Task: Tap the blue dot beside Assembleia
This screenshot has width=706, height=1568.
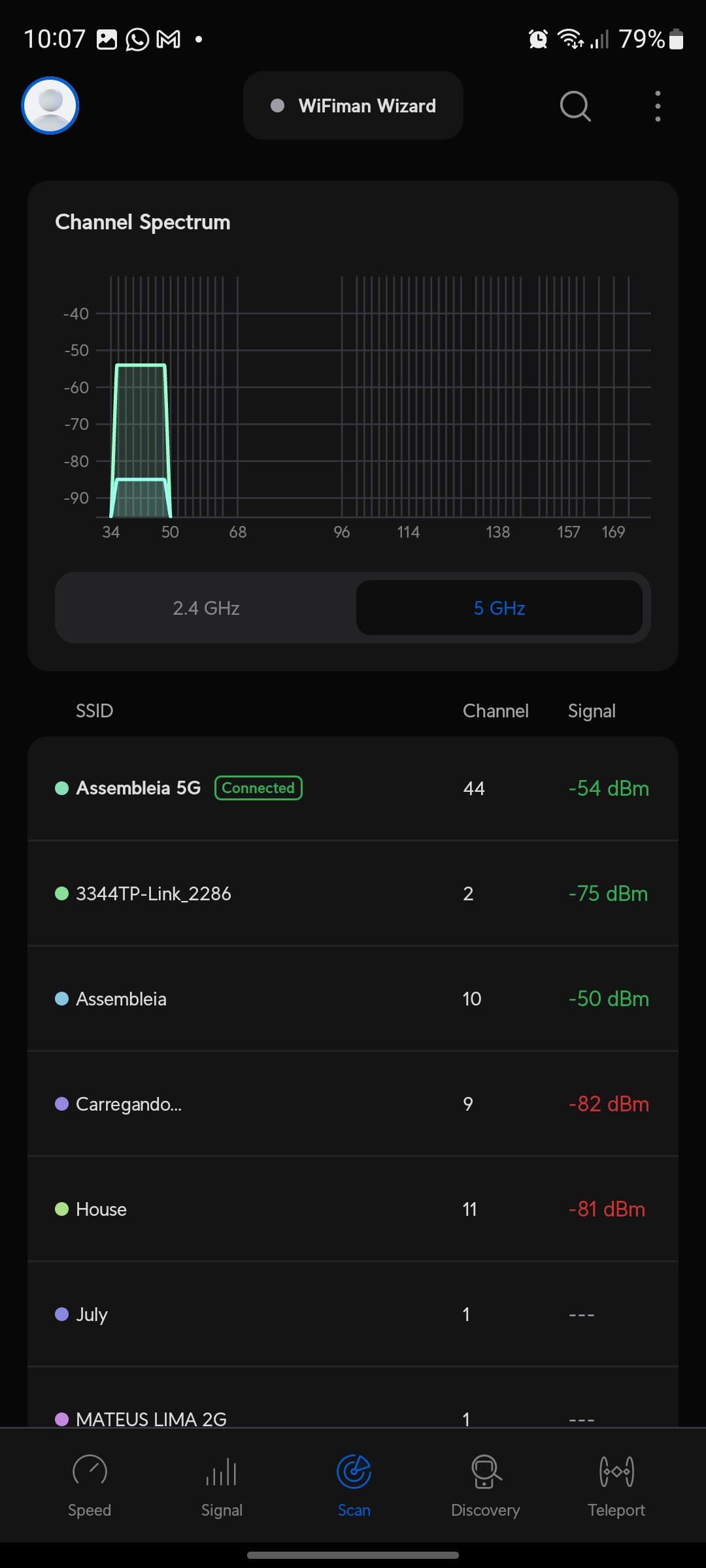Action: click(x=62, y=999)
